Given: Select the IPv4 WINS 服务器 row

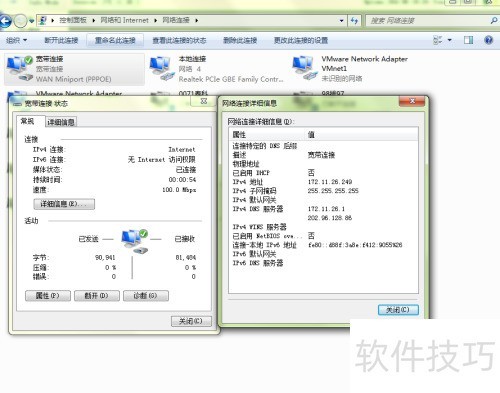Looking at the screenshot, I should tap(323, 227).
